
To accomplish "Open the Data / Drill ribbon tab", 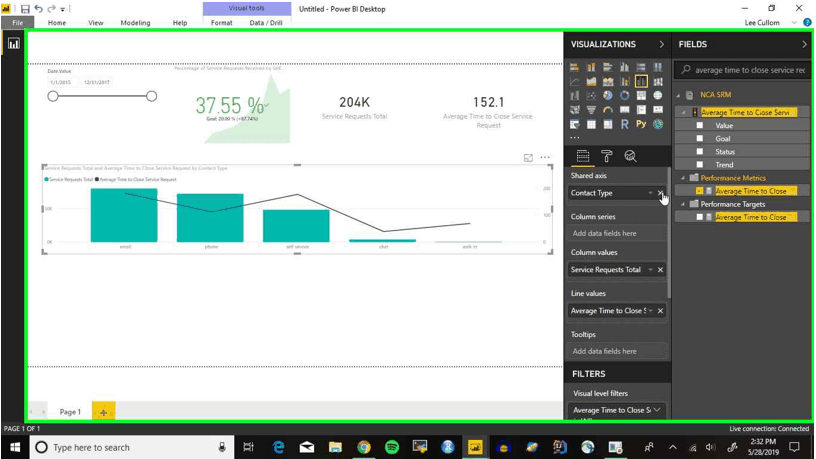I will pyautogui.click(x=266, y=22).
